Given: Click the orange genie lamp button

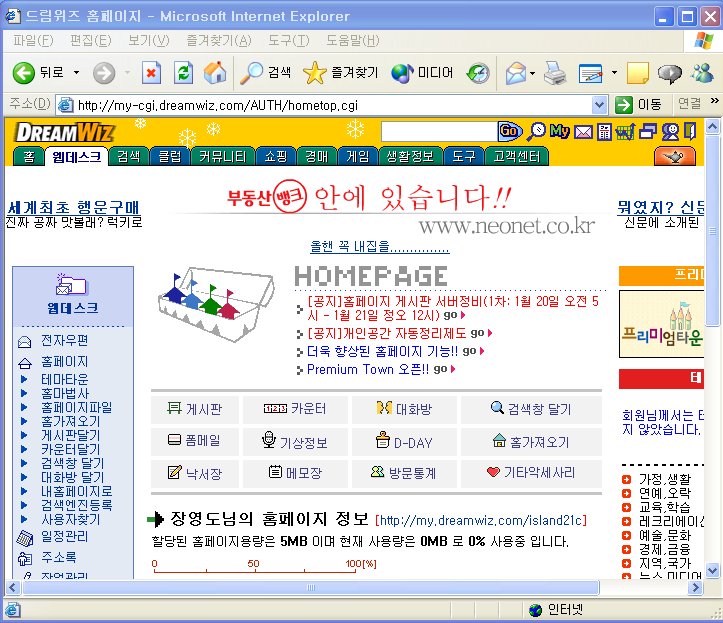Looking at the screenshot, I should point(675,157).
